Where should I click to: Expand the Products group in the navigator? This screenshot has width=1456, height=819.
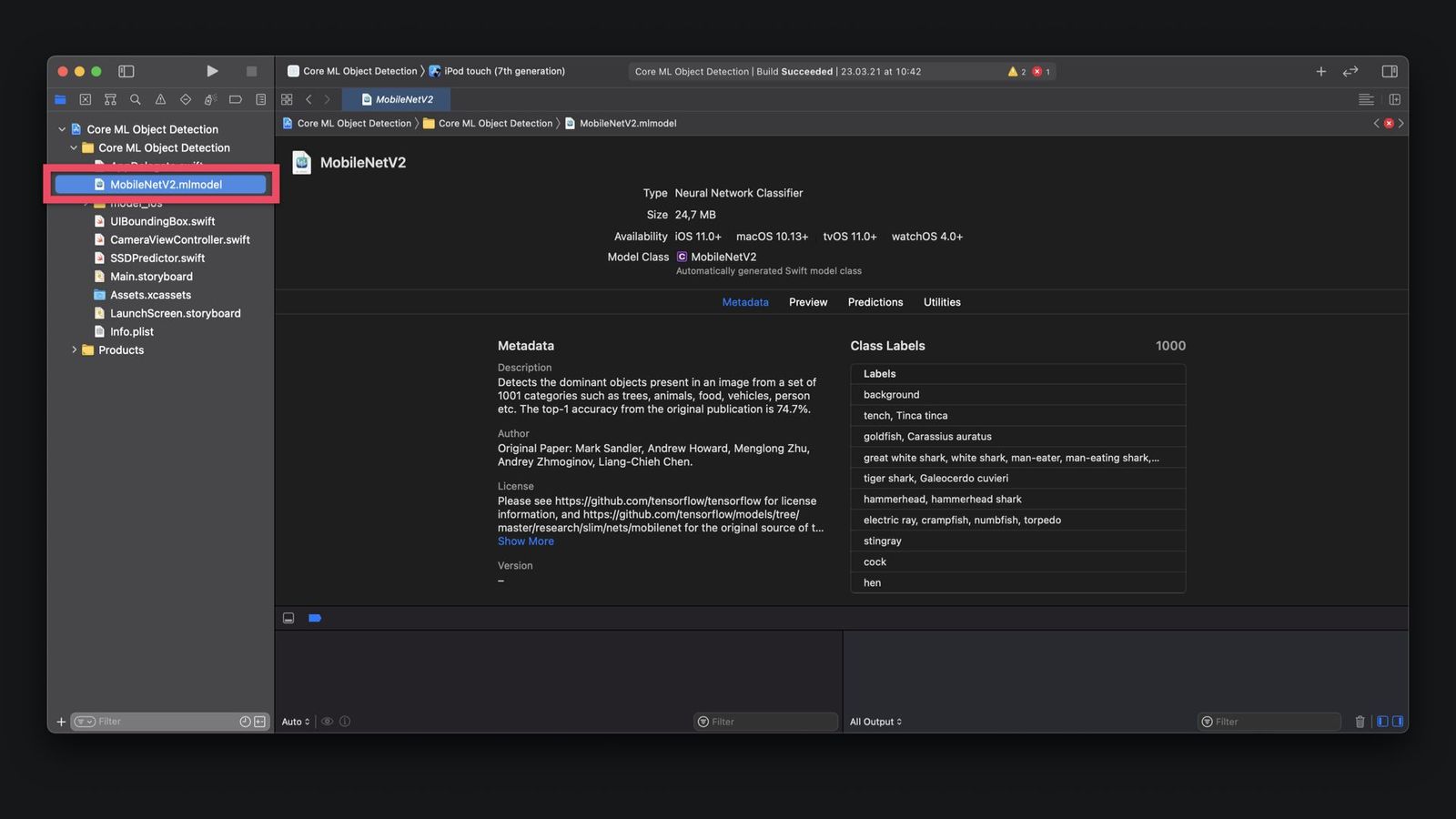pyautogui.click(x=75, y=349)
